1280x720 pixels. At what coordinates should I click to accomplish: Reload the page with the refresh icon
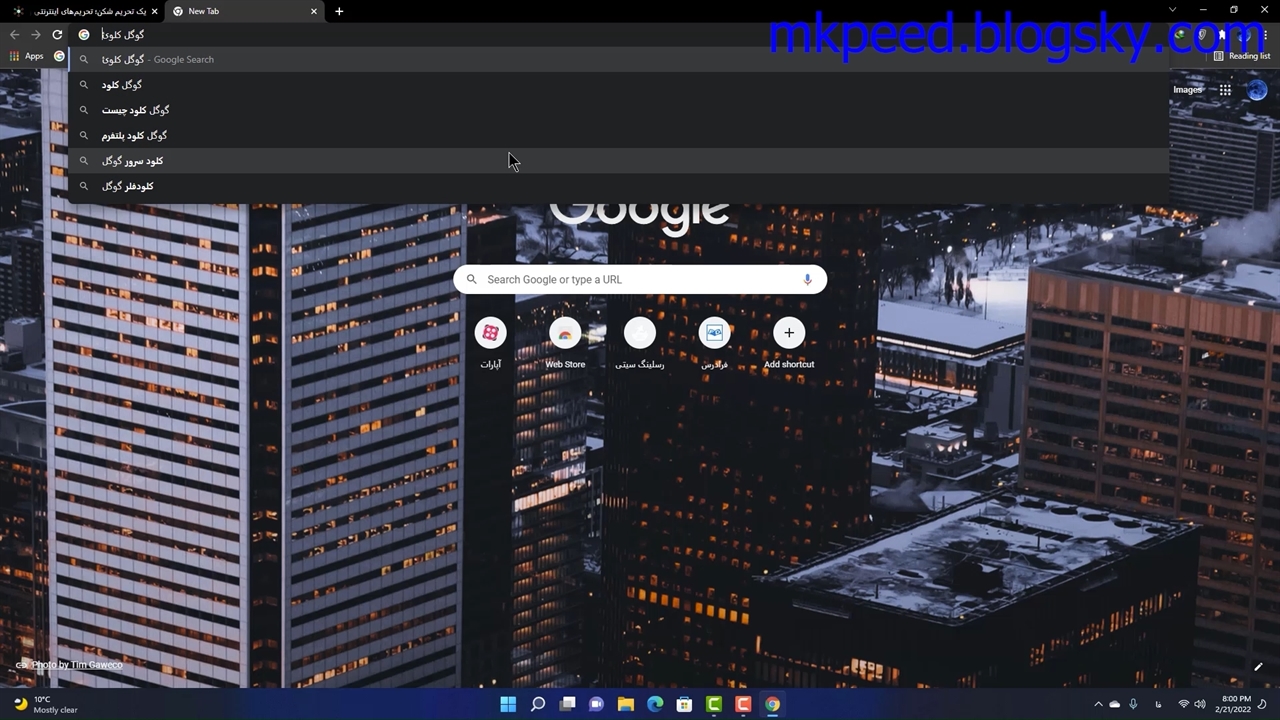[x=57, y=34]
